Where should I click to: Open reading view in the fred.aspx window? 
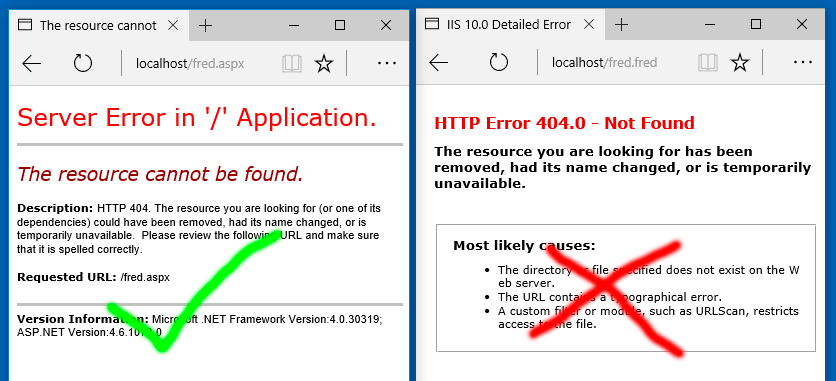292,64
